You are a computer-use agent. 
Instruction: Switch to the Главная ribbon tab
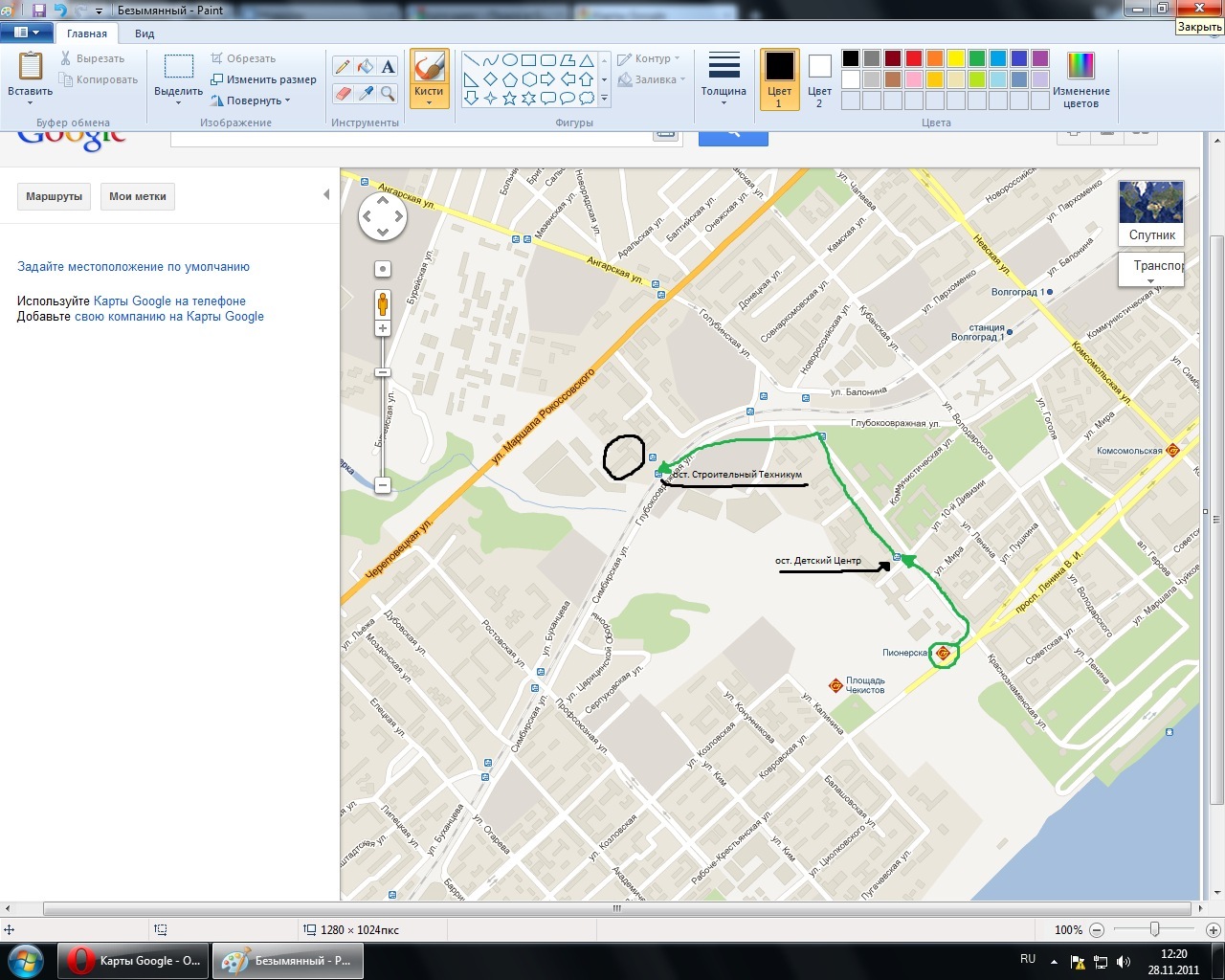click(87, 33)
